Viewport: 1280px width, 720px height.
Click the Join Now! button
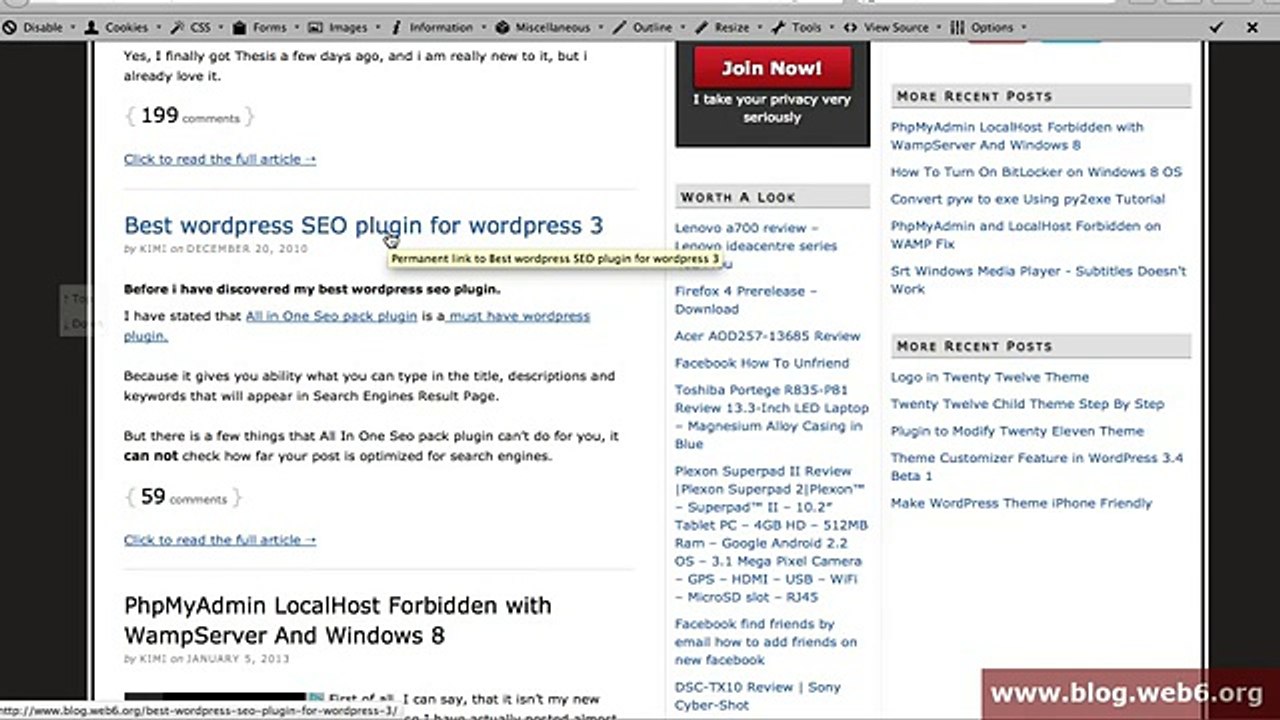pos(772,68)
